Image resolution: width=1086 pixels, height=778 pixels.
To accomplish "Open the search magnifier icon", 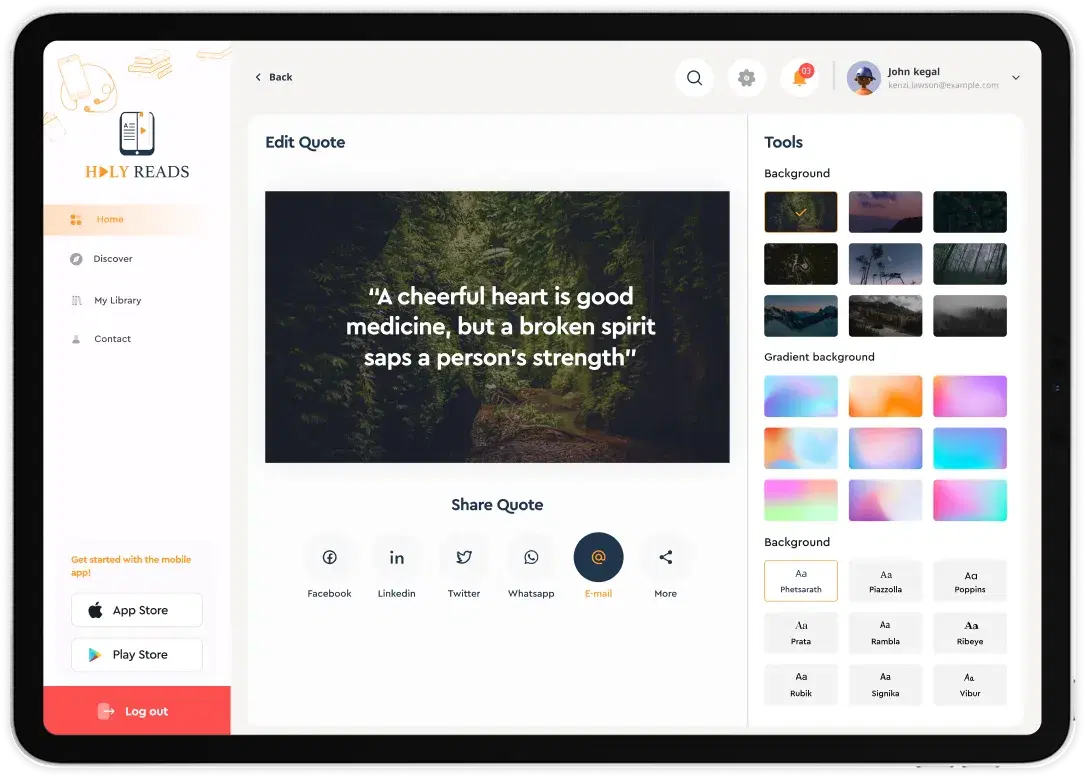I will (x=694, y=78).
